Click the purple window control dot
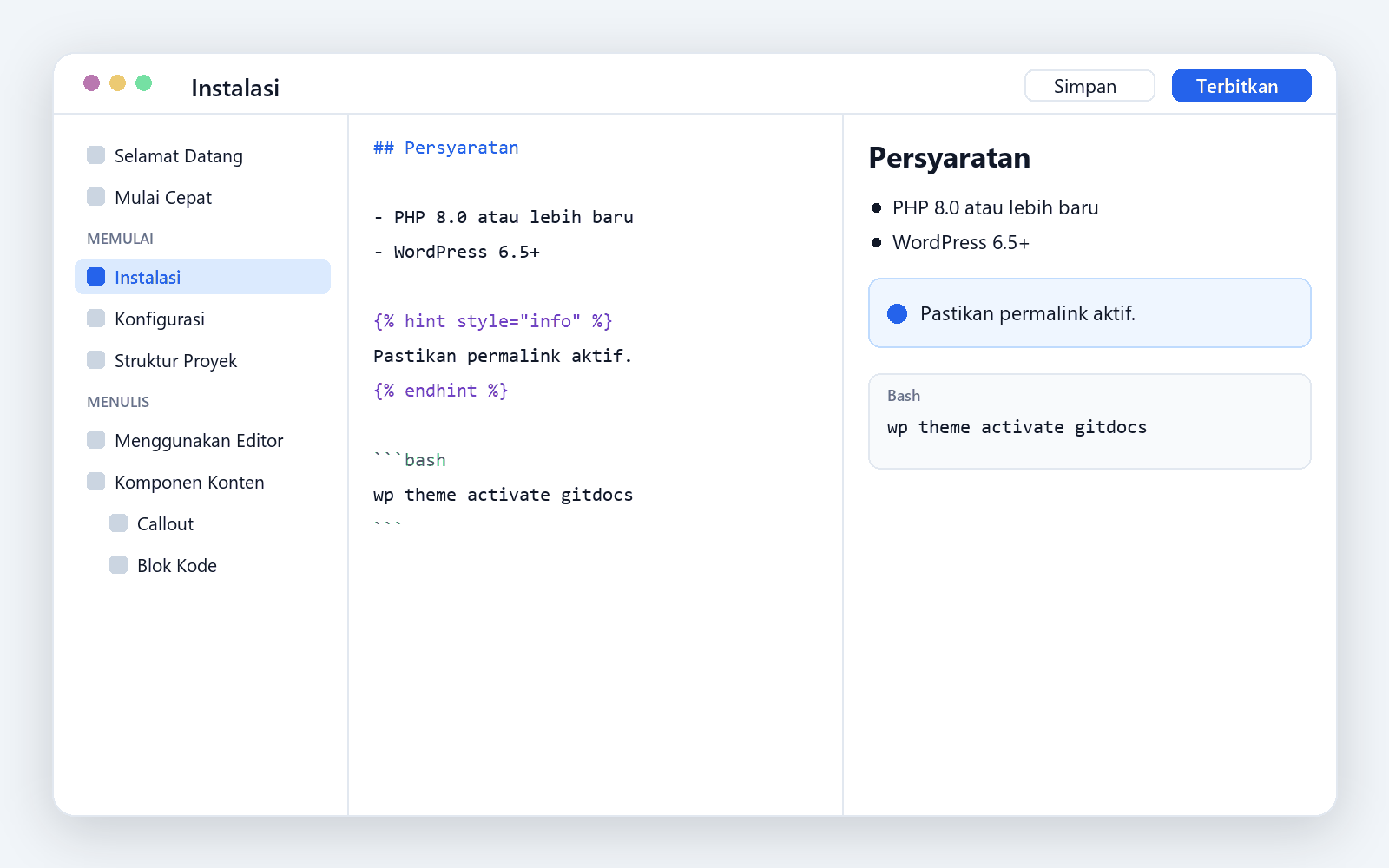This screenshot has height=868, width=1389. tap(91, 82)
